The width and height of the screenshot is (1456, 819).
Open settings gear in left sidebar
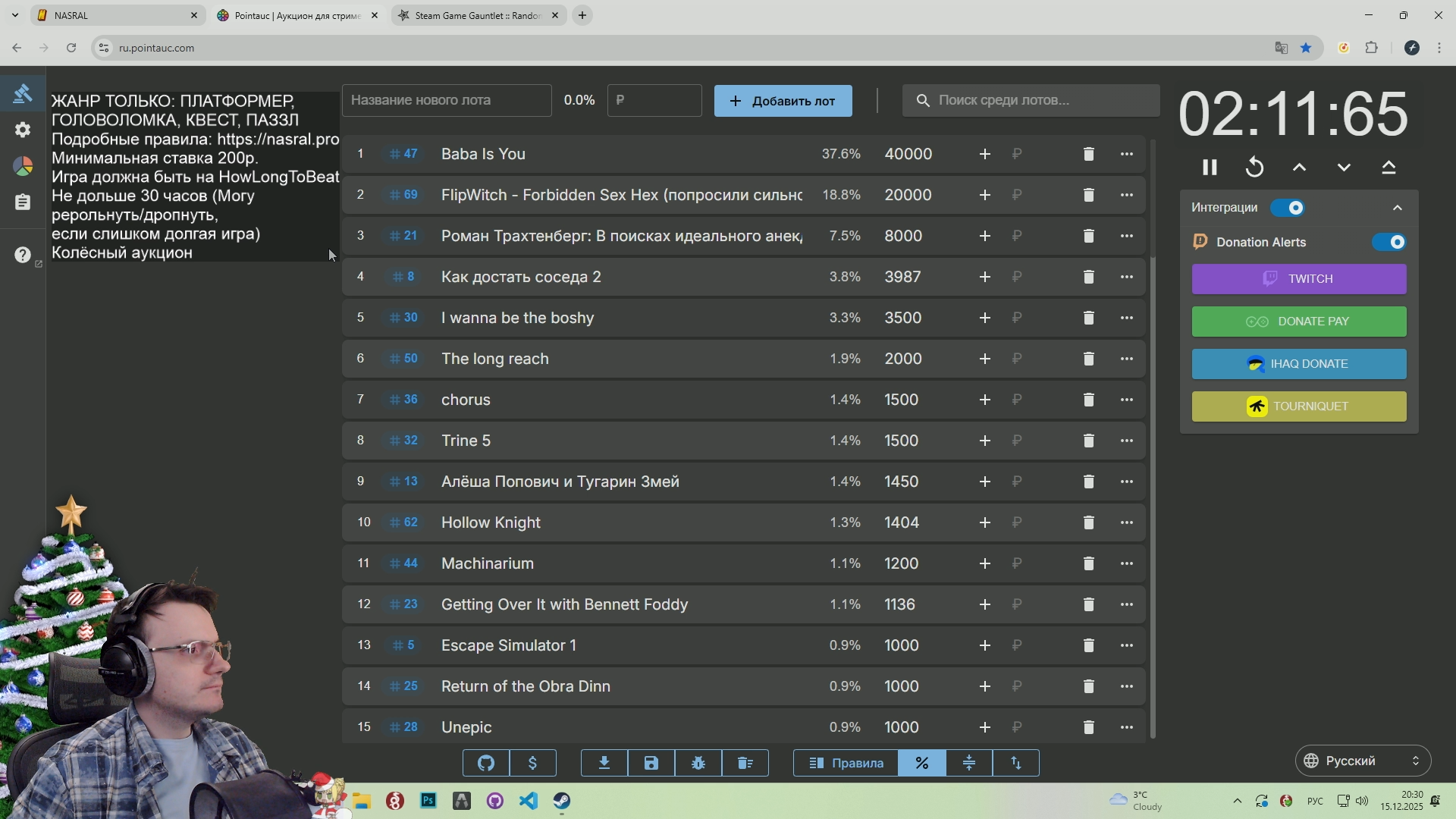click(x=23, y=130)
